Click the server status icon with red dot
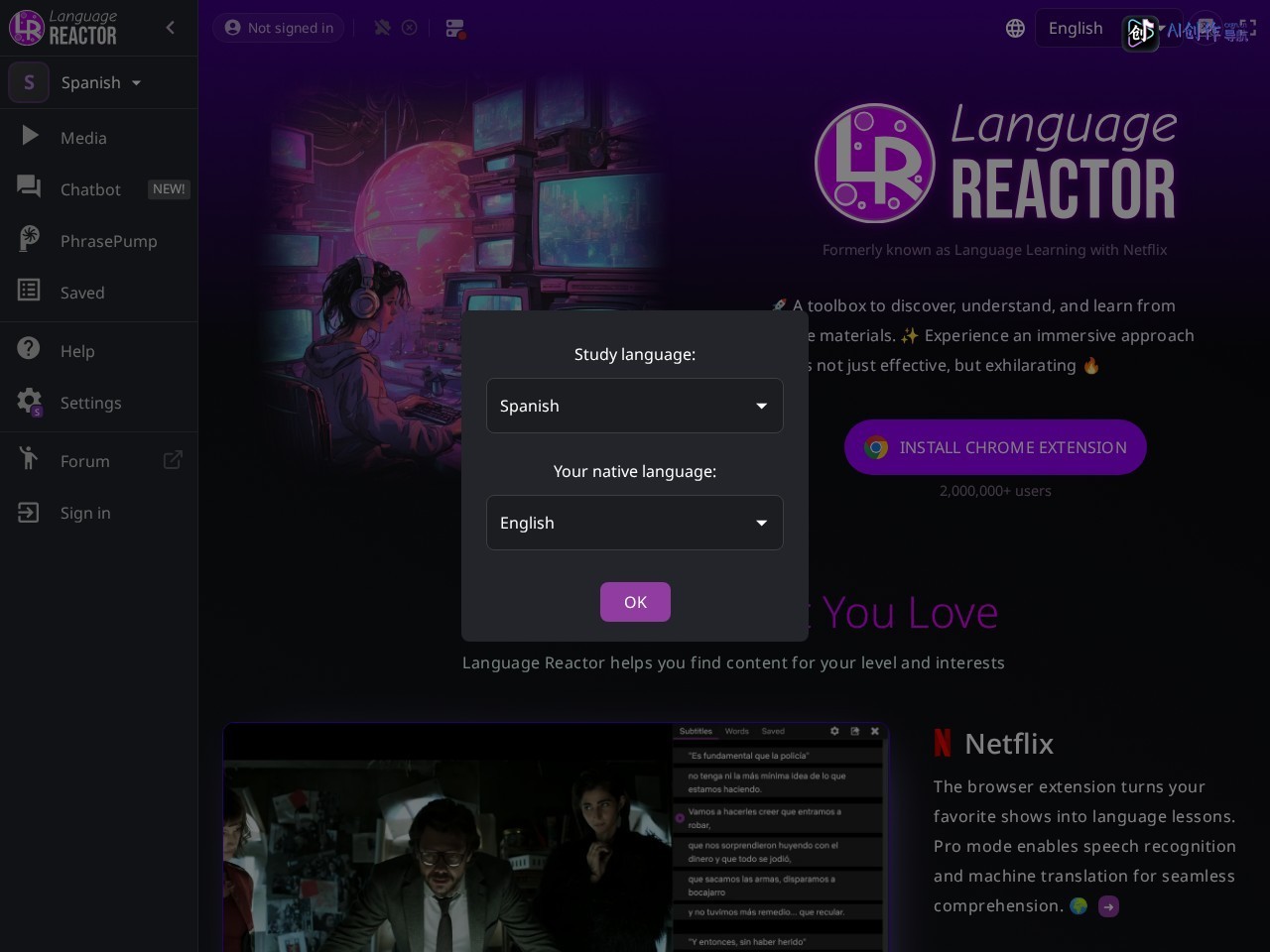 (455, 29)
